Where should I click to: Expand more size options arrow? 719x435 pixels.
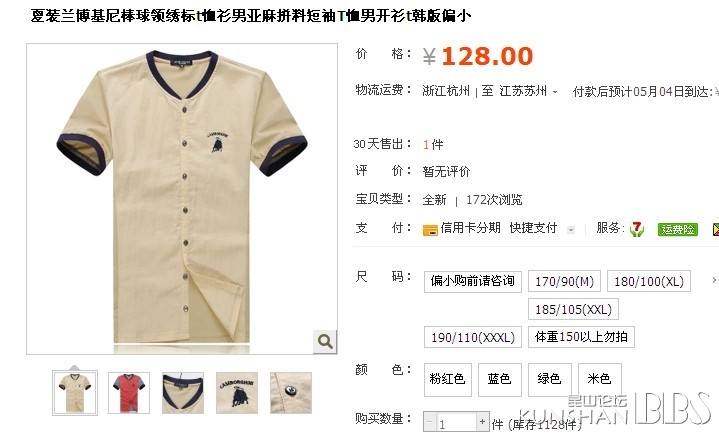(714, 280)
